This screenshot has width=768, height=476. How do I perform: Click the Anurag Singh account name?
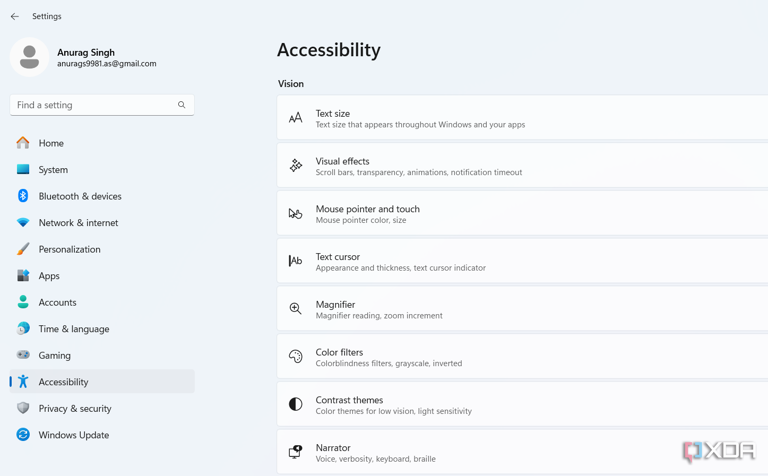[x=86, y=52]
